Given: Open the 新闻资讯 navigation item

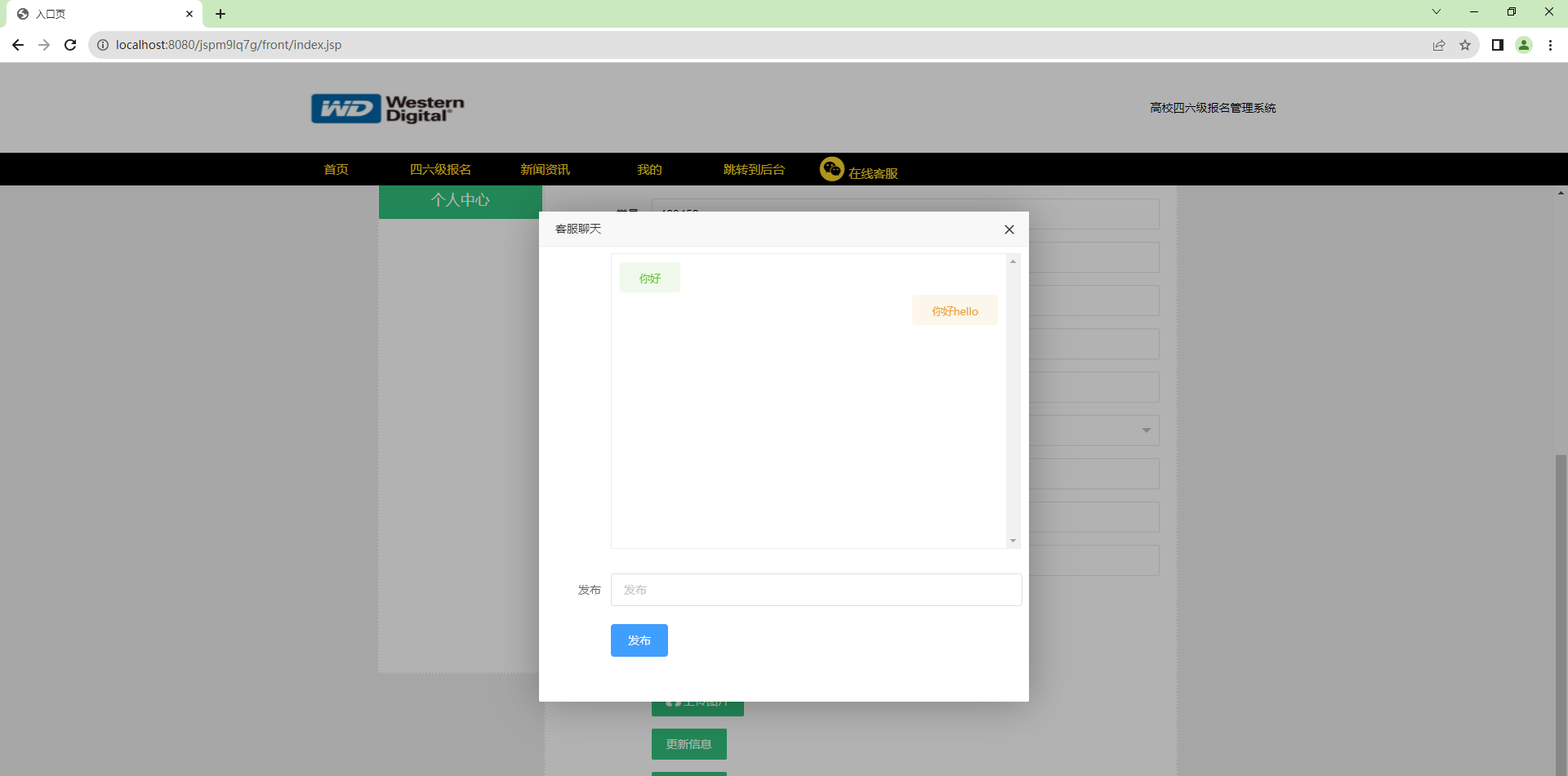Looking at the screenshot, I should click(544, 169).
